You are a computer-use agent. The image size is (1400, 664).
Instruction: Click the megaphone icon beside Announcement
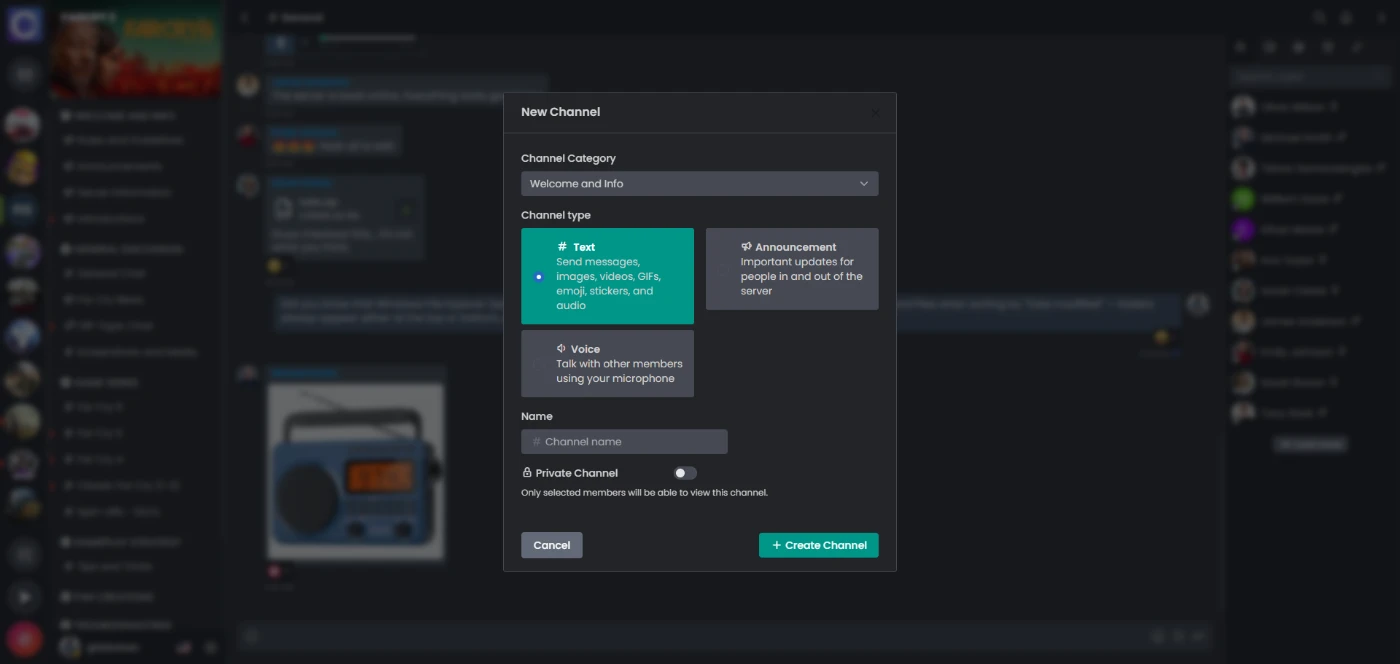click(x=746, y=247)
